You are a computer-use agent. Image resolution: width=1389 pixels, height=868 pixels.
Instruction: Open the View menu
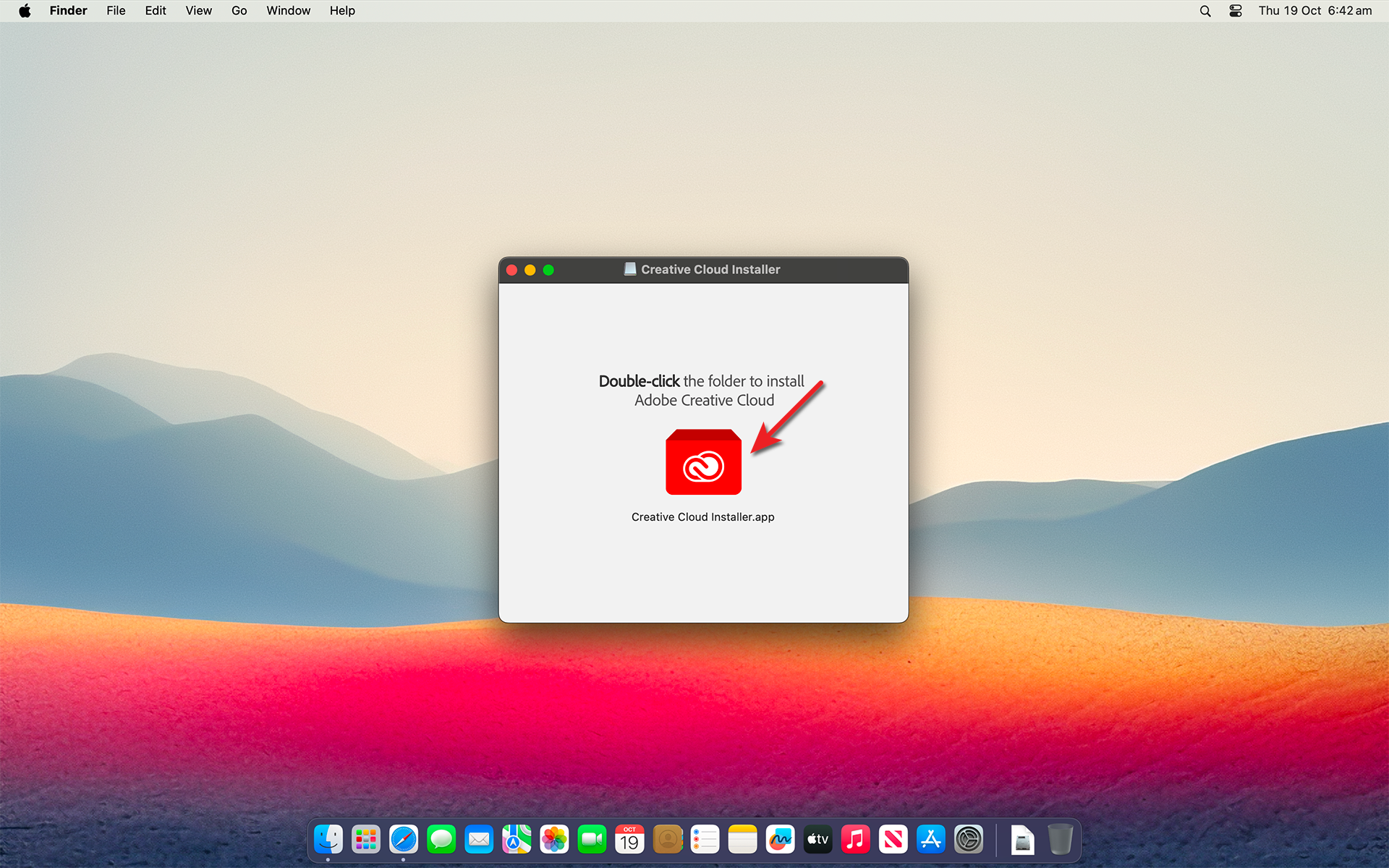point(198,11)
